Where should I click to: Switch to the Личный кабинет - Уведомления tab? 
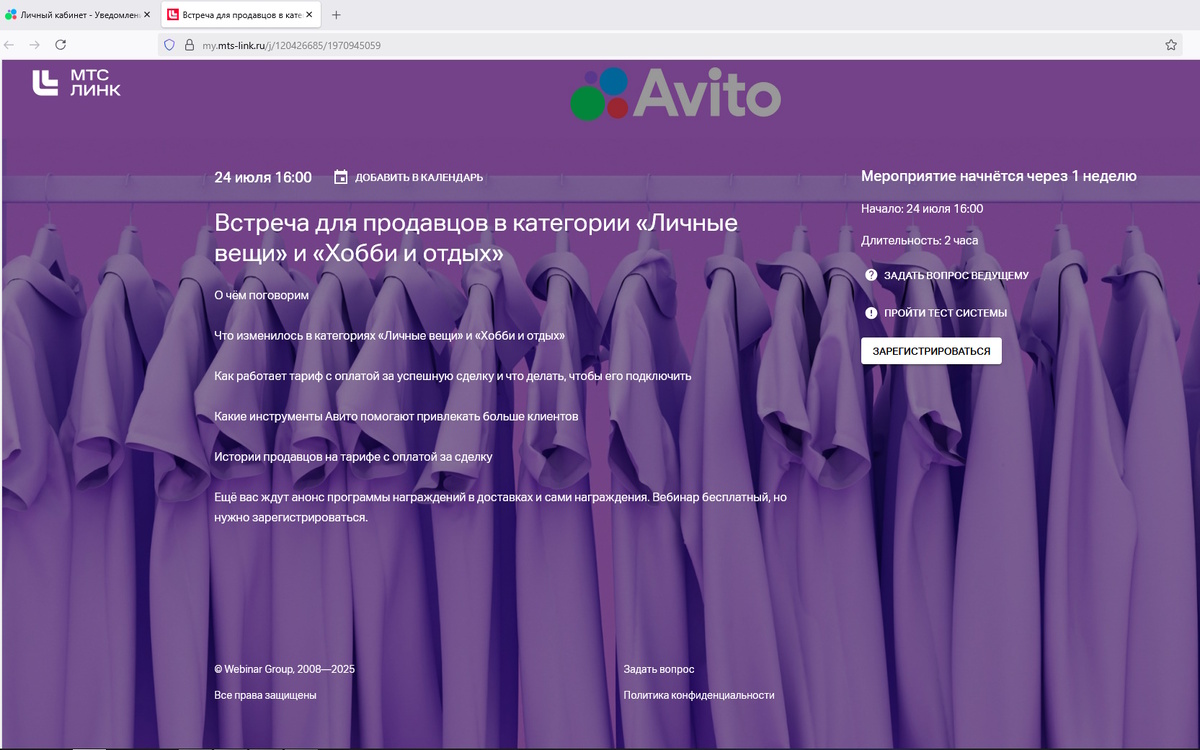pyautogui.click(x=78, y=15)
